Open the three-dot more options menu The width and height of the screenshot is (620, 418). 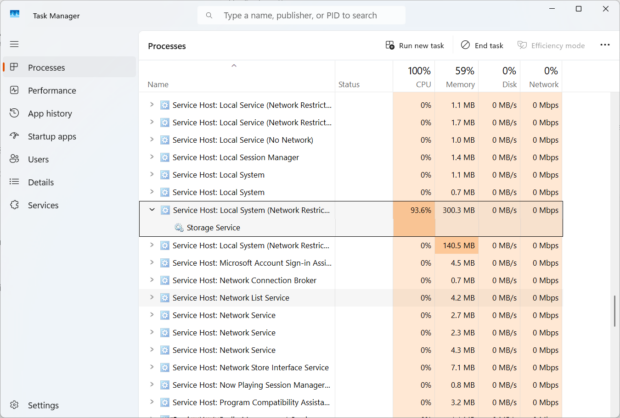[x=605, y=45]
